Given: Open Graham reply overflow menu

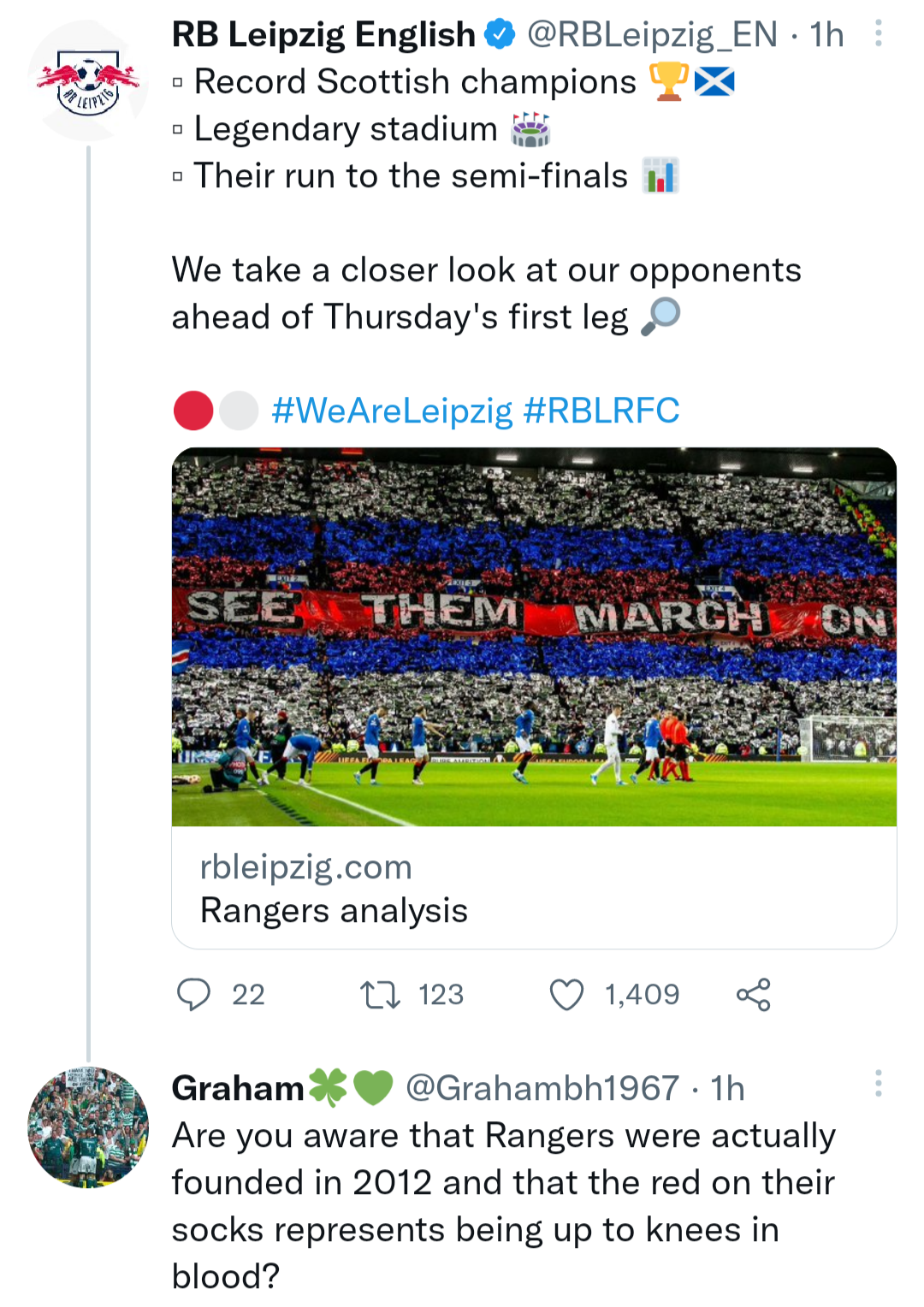Looking at the screenshot, I should coord(878,1084).
